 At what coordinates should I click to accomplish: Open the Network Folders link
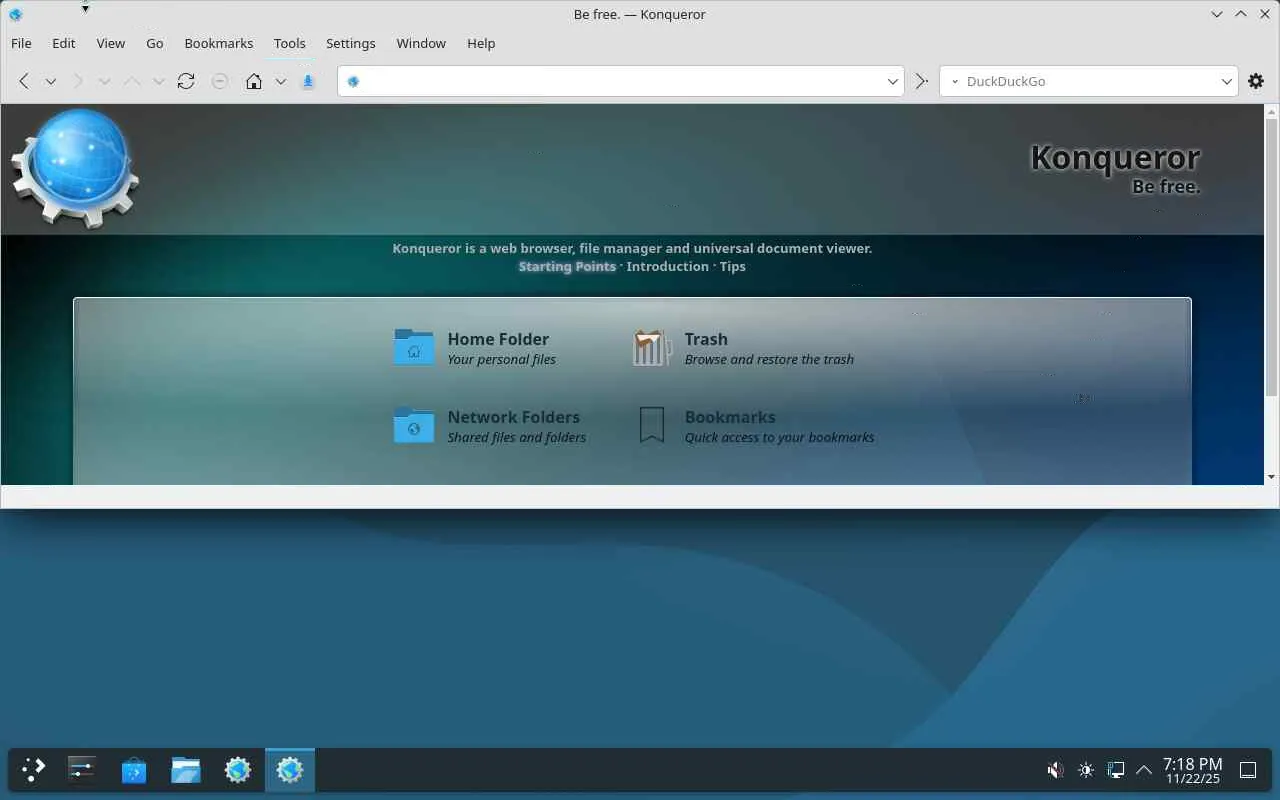coord(514,417)
